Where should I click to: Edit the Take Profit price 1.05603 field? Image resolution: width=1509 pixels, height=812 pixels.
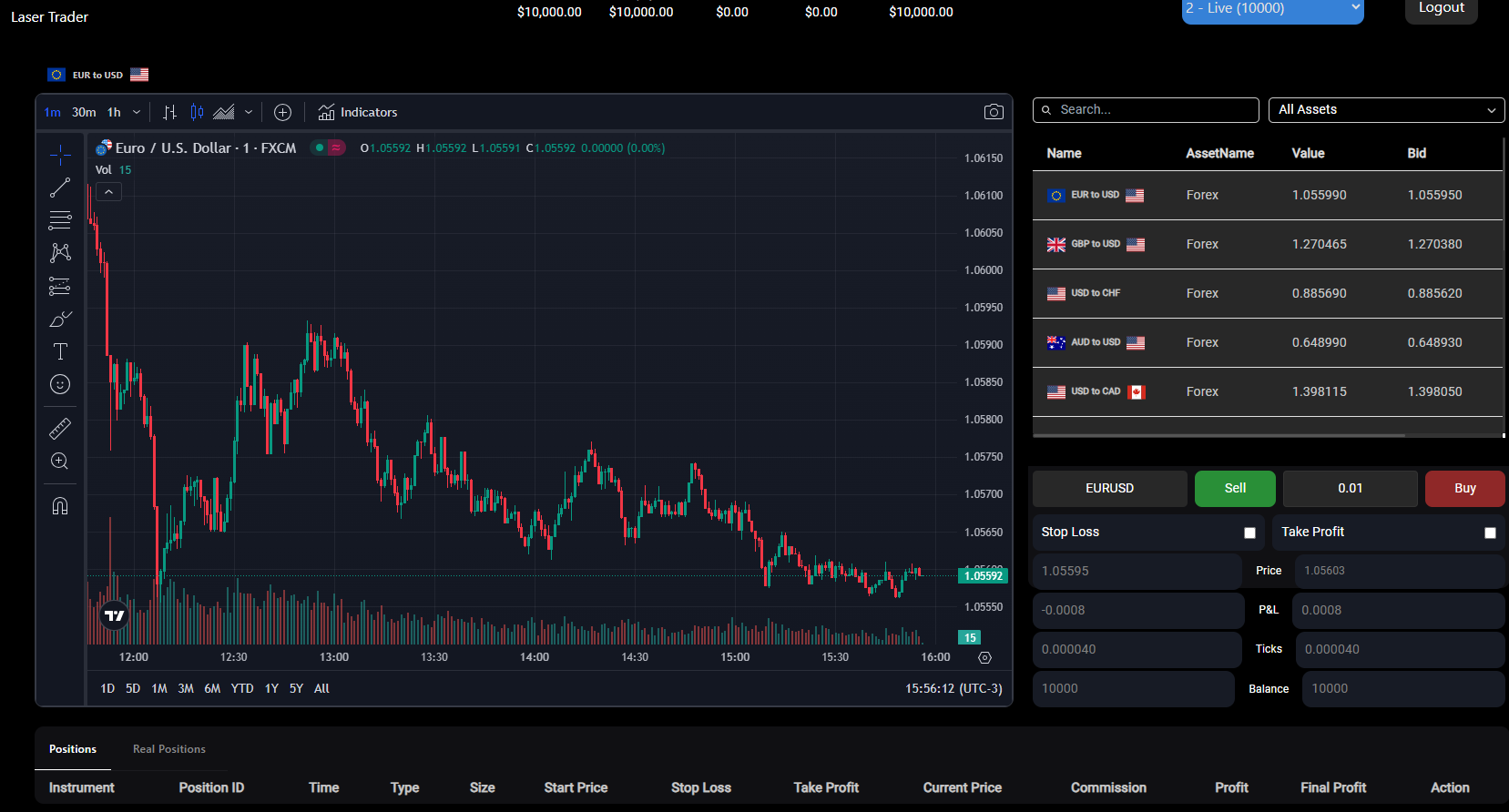1400,571
